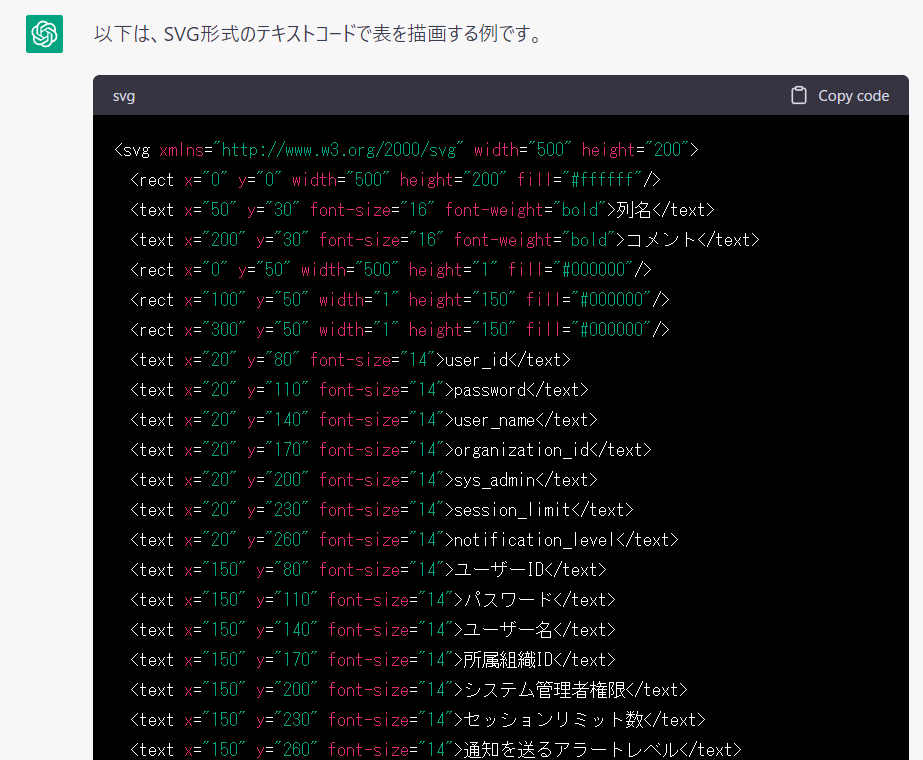Viewport: 923px width, 760px height.
Task: Click the code line with パスワード
Action: (373, 600)
